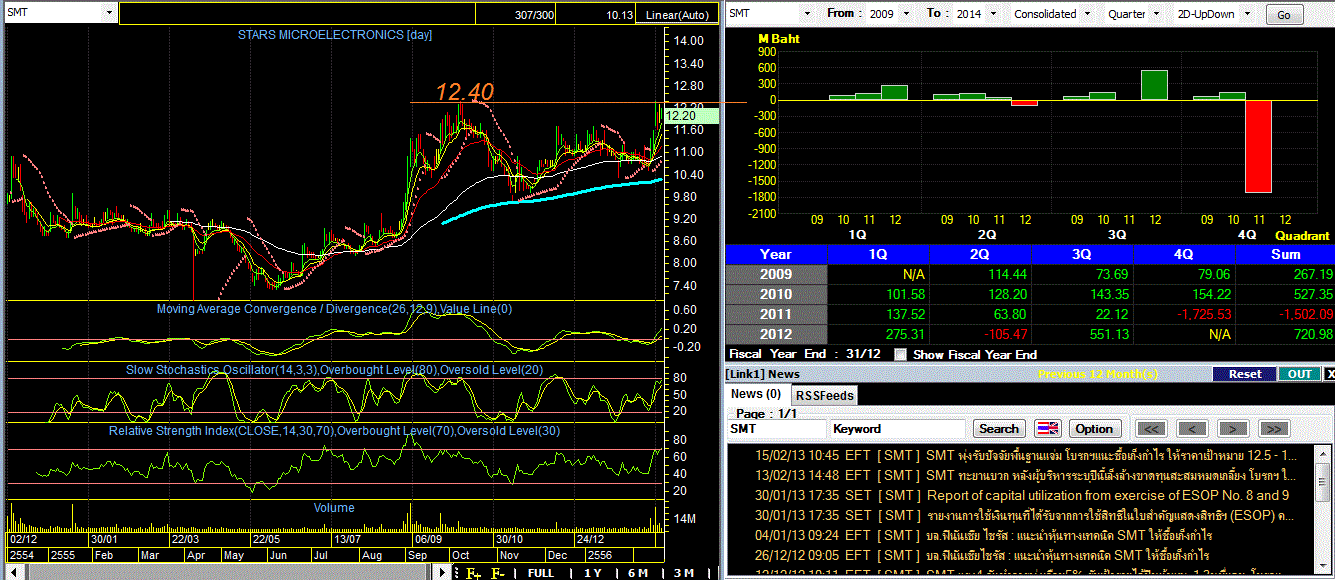The height and width of the screenshot is (580, 1335).
Task: Click the Sum column header
Action: pyautogui.click(x=1285, y=254)
